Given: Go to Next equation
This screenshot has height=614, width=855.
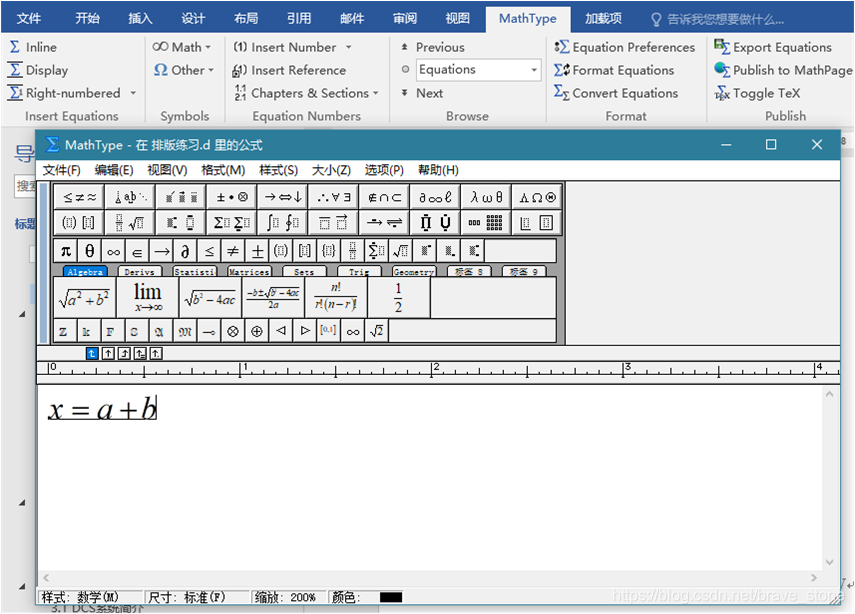Looking at the screenshot, I should pos(422,93).
